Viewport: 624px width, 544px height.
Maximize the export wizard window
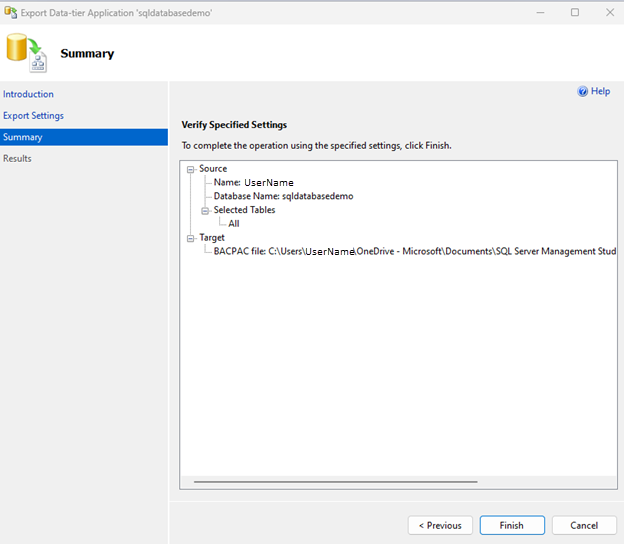tap(575, 12)
